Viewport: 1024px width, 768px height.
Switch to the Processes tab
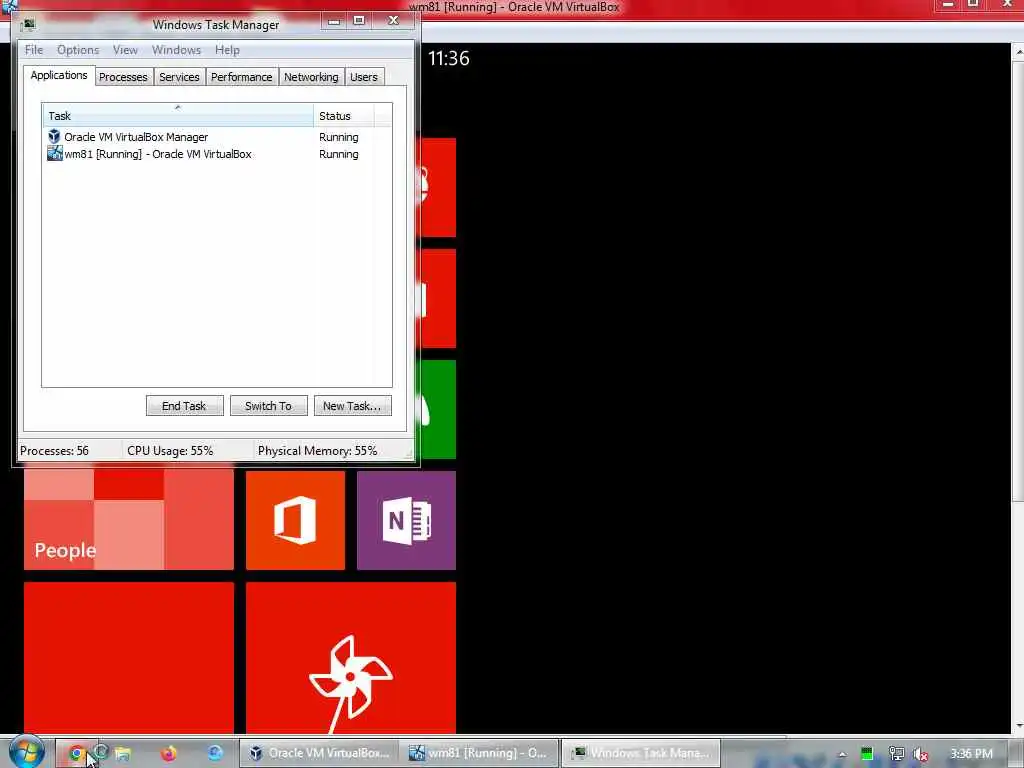pos(123,77)
